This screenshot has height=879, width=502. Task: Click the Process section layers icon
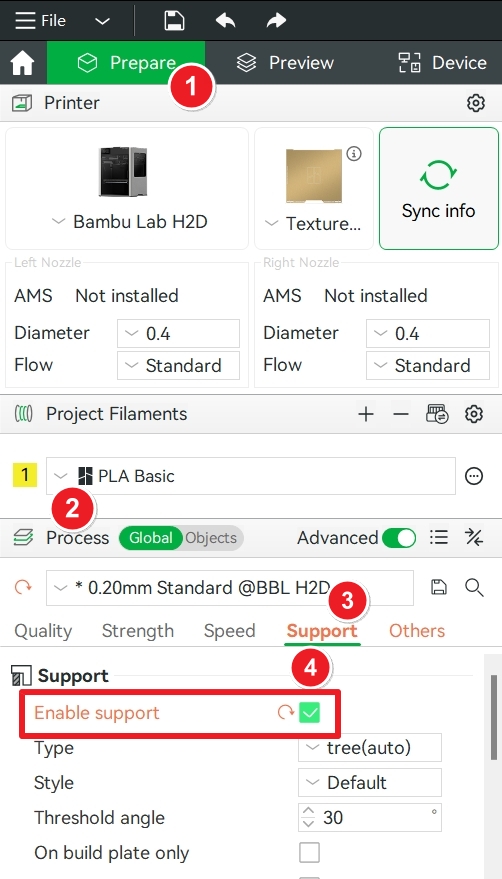click(x=24, y=538)
